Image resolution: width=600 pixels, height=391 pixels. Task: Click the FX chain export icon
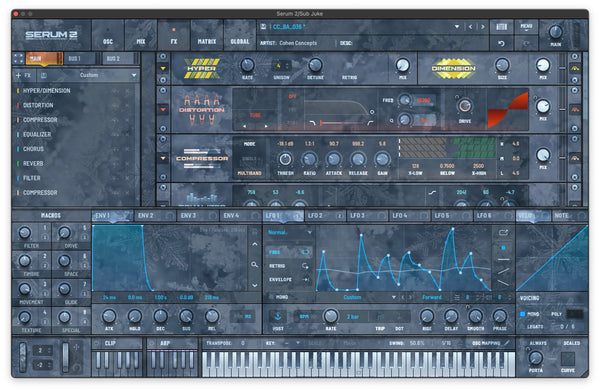(x=44, y=75)
